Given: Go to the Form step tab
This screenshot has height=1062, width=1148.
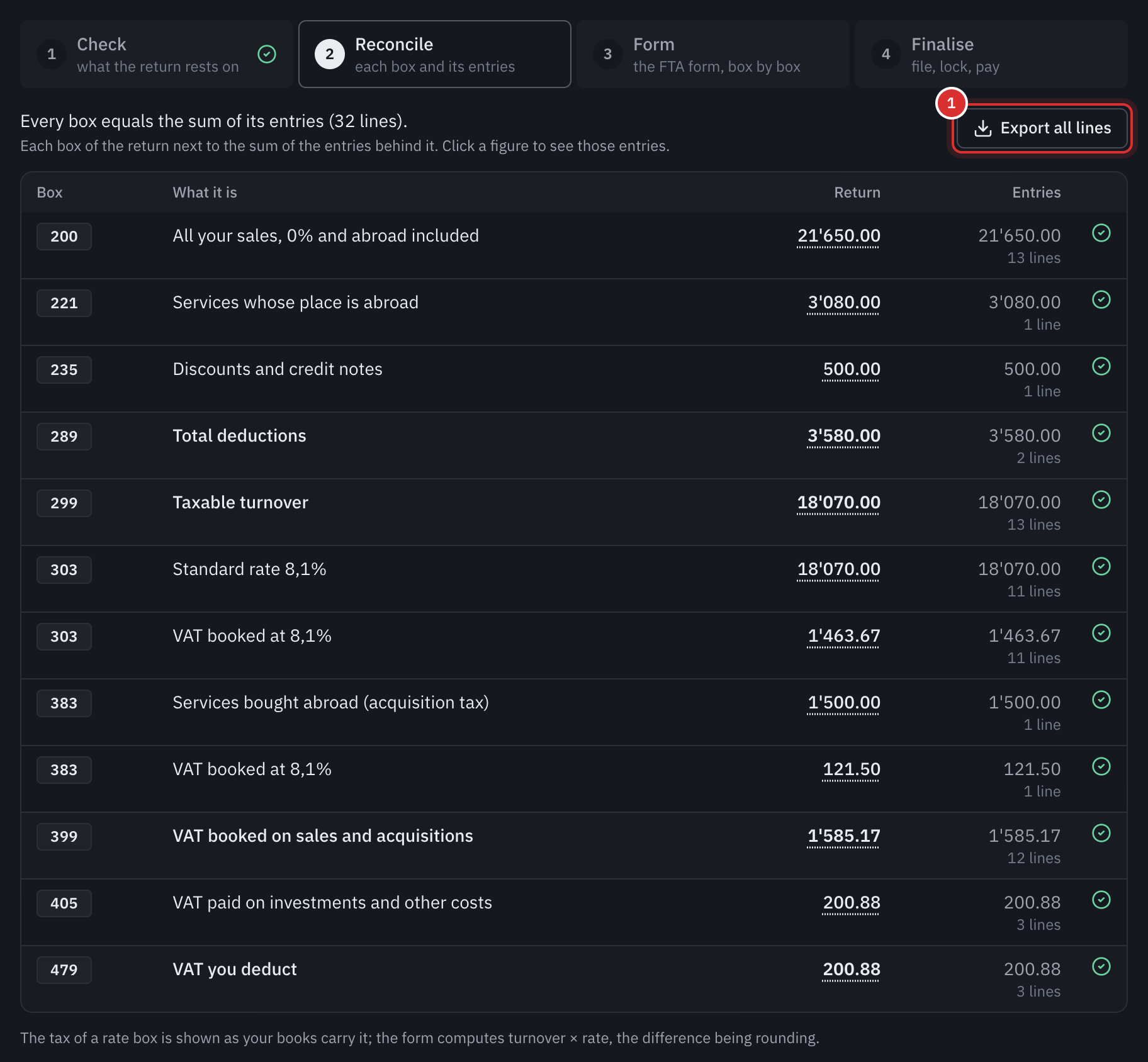Looking at the screenshot, I should (713, 54).
